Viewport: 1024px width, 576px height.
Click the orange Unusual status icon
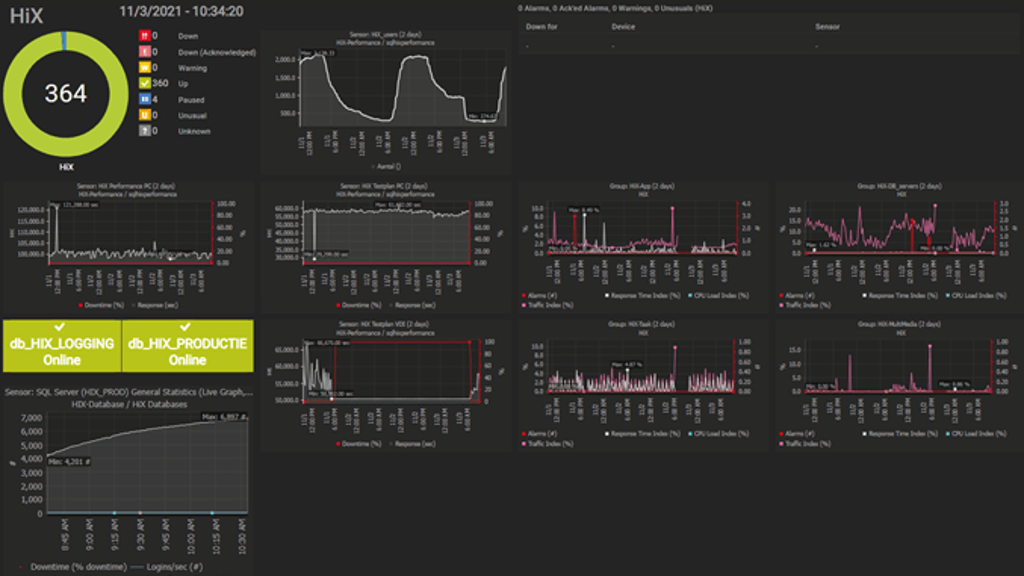[x=146, y=115]
